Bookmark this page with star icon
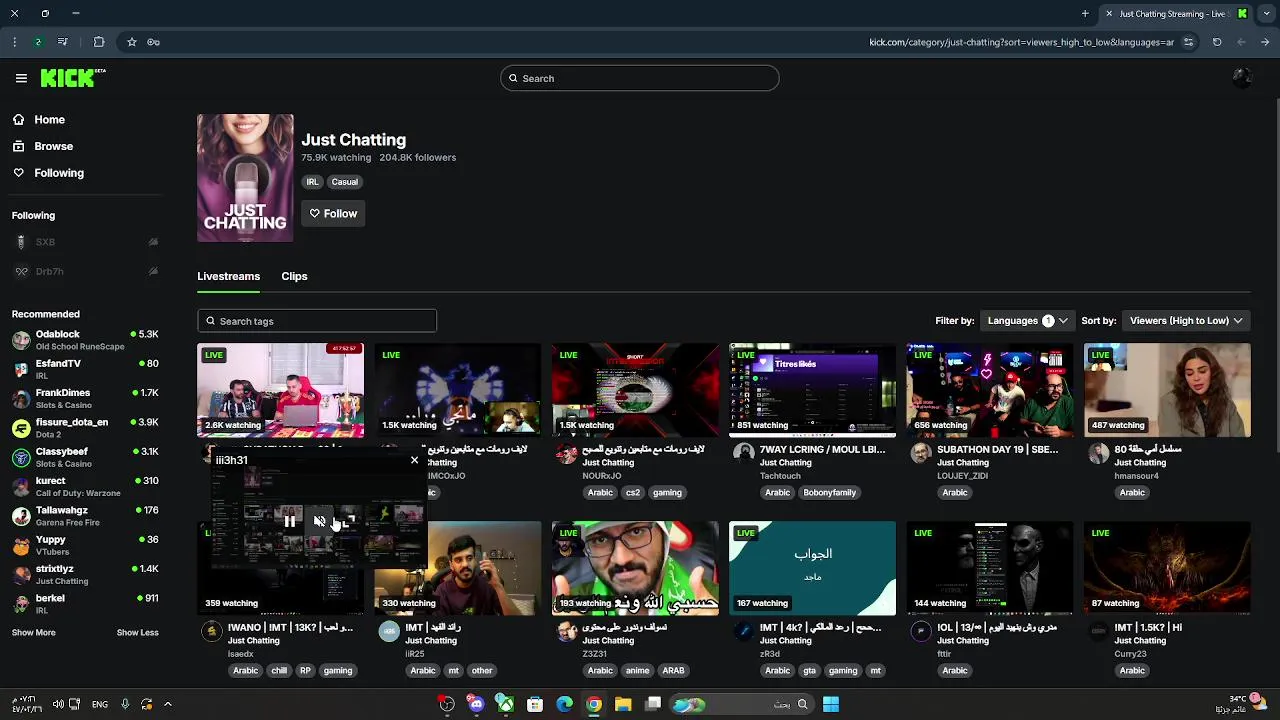Viewport: 1280px width, 720px height. click(x=131, y=42)
